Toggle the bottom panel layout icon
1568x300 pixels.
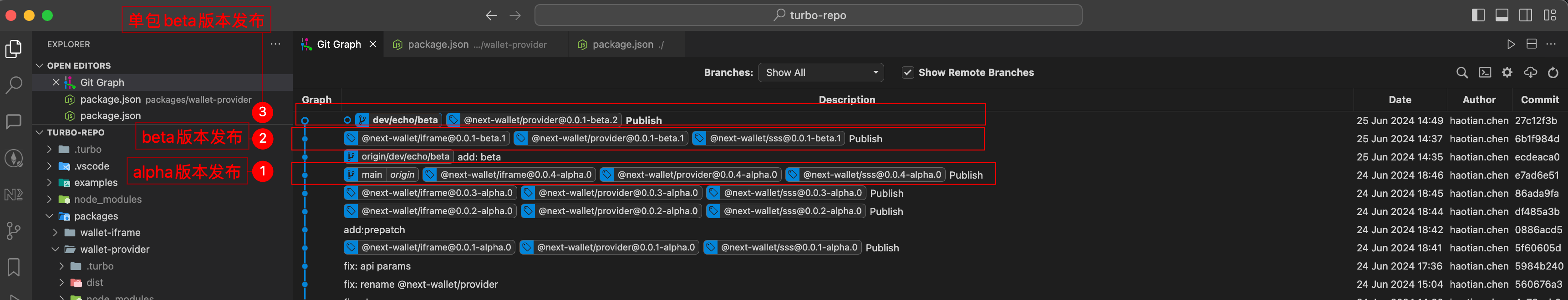point(1502,15)
